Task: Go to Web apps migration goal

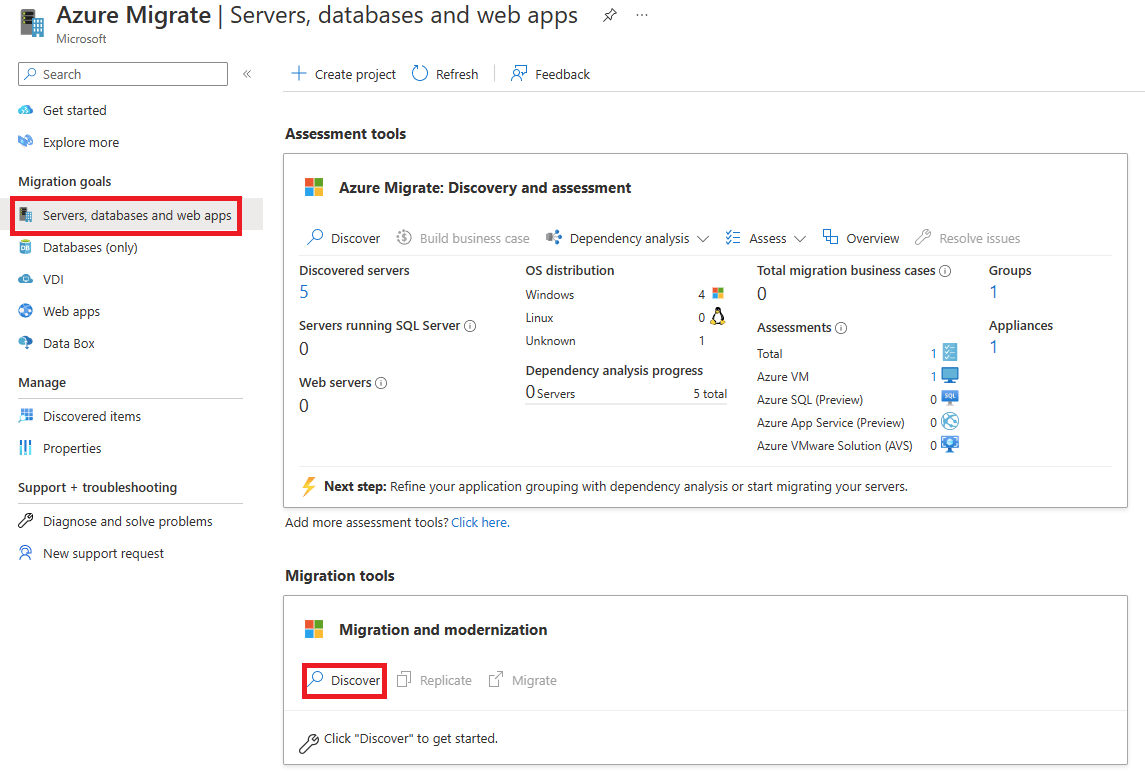Action: pyautogui.click(x=72, y=311)
